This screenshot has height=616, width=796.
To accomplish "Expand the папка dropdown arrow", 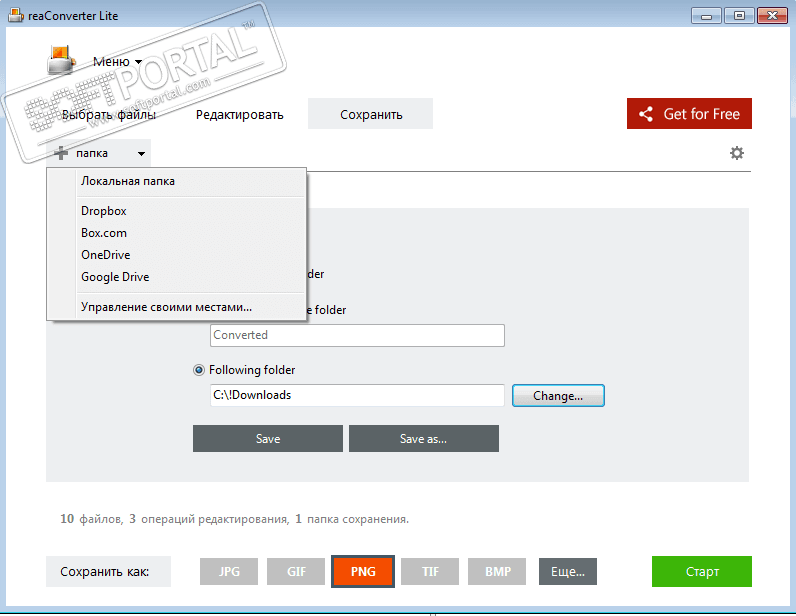I will (141, 153).
